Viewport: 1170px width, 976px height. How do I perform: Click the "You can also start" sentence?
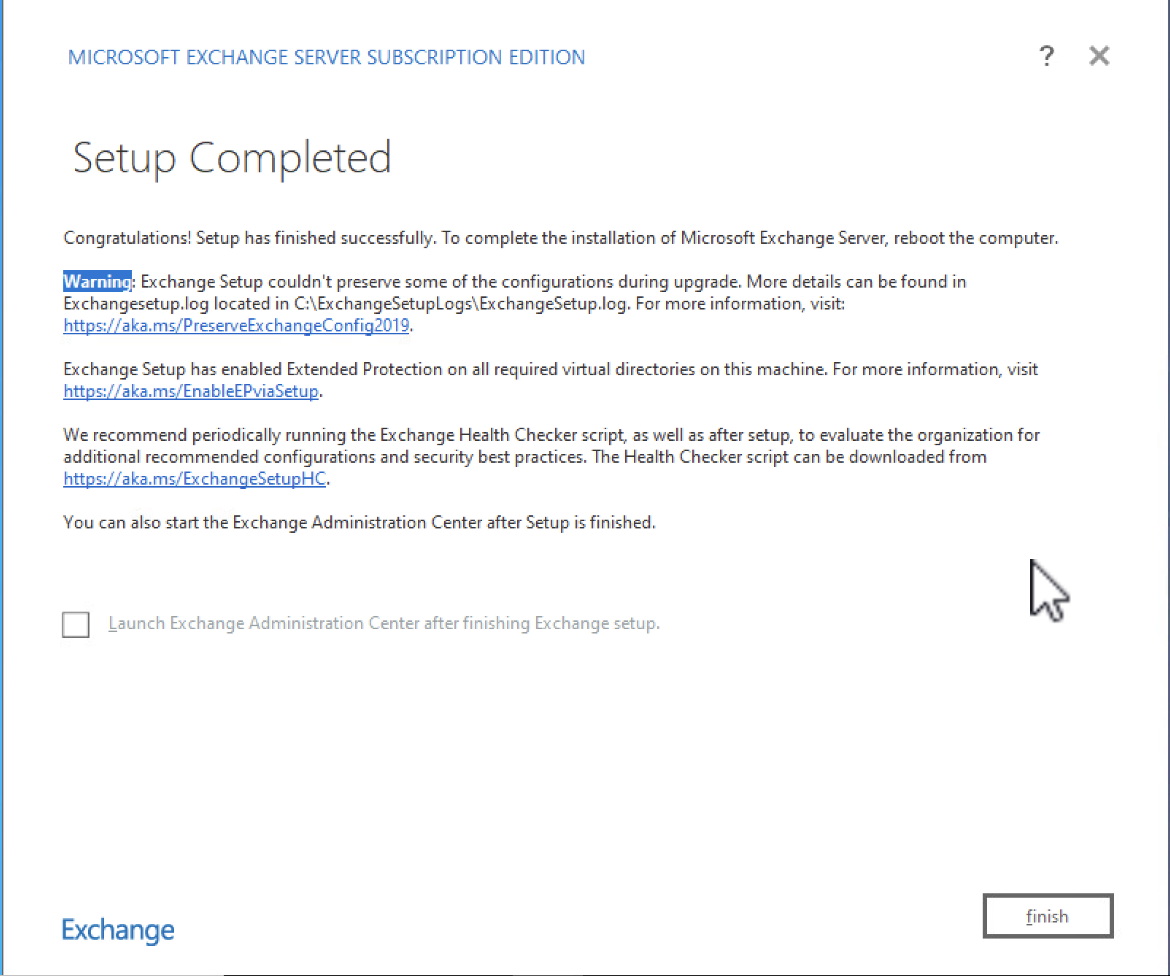[x=359, y=522]
